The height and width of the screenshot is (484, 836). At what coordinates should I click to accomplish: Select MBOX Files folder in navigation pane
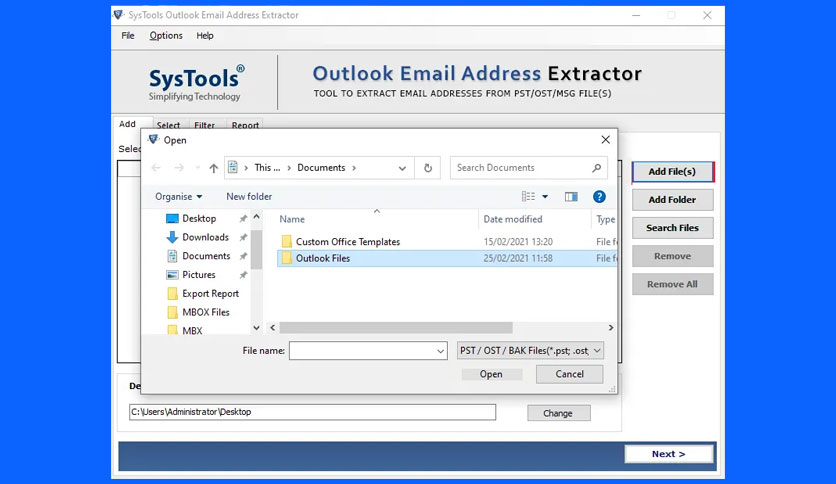point(205,312)
